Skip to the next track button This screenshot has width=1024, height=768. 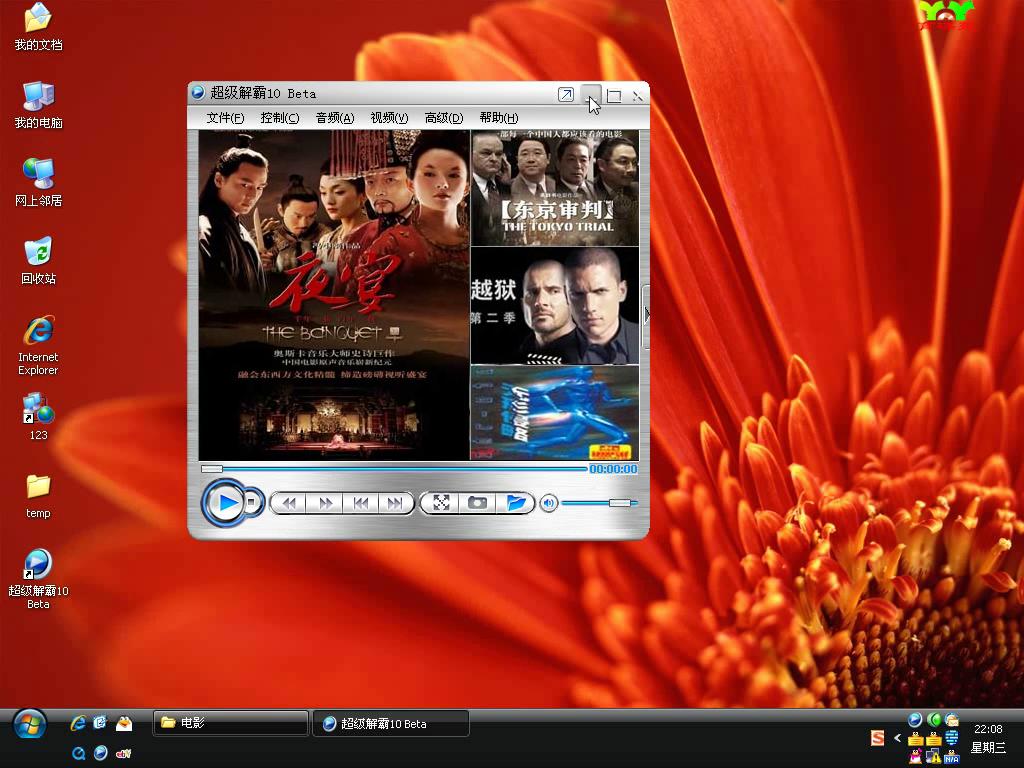(394, 503)
